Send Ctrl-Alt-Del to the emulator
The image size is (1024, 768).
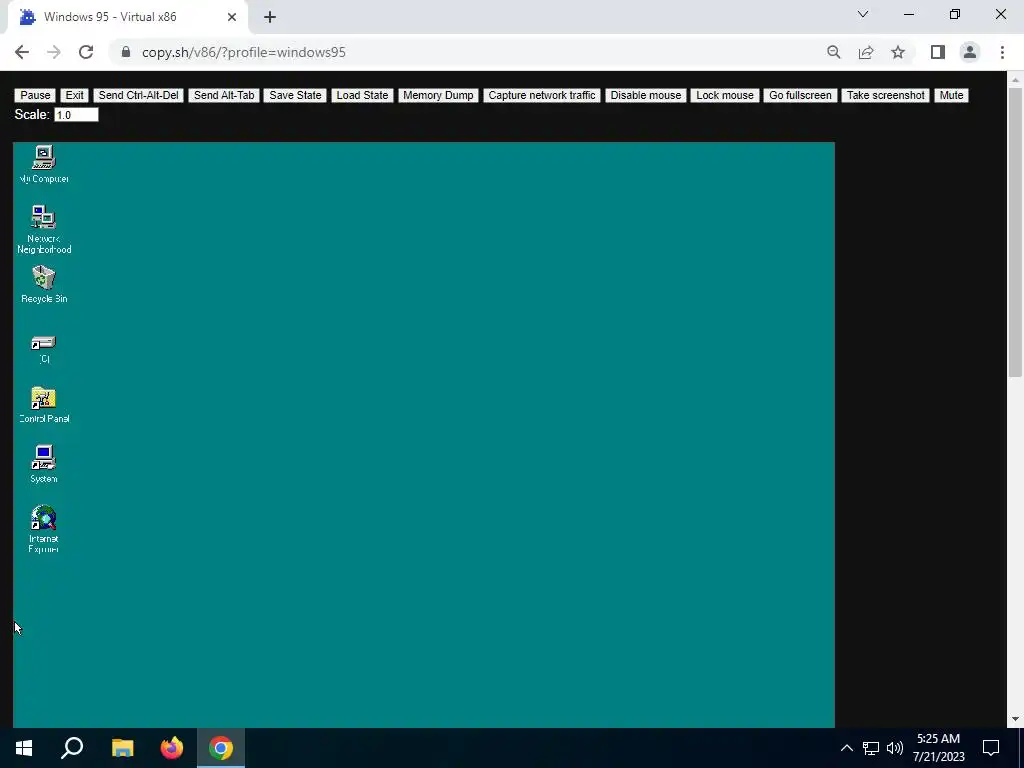coord(138,95)
